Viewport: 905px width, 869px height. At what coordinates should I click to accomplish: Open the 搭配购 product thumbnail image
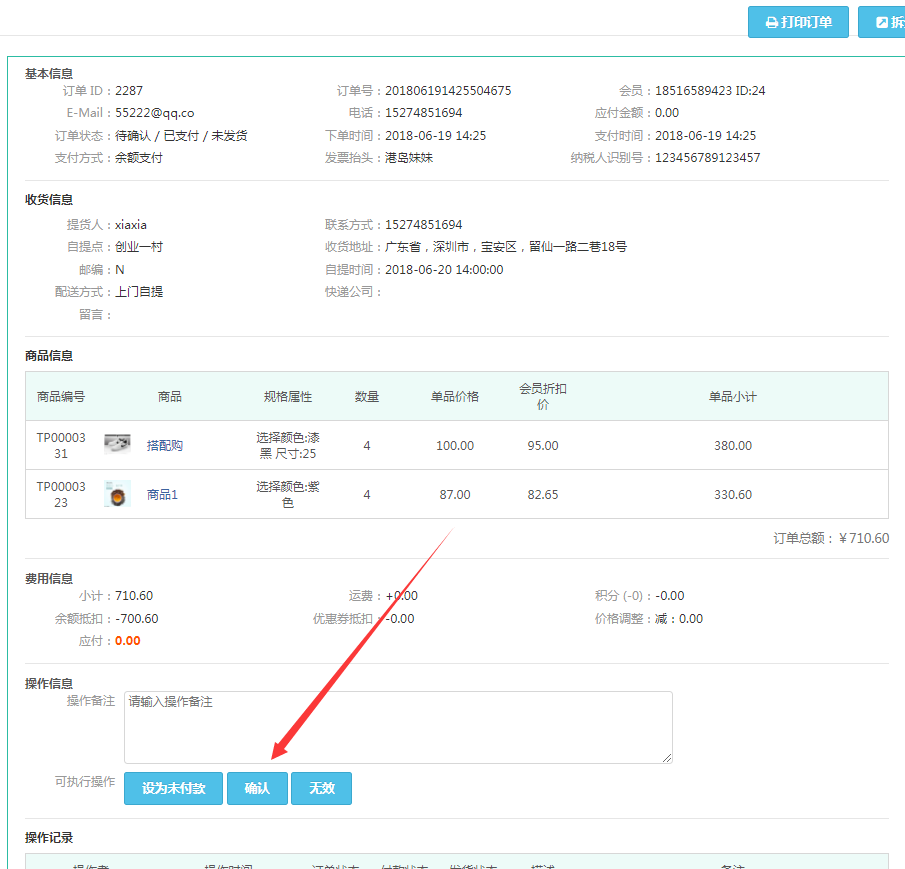click(117, 445)
